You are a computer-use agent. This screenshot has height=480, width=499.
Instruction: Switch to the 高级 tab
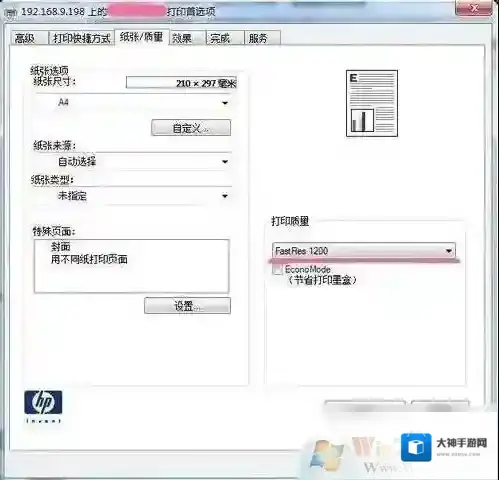(29, 38)
